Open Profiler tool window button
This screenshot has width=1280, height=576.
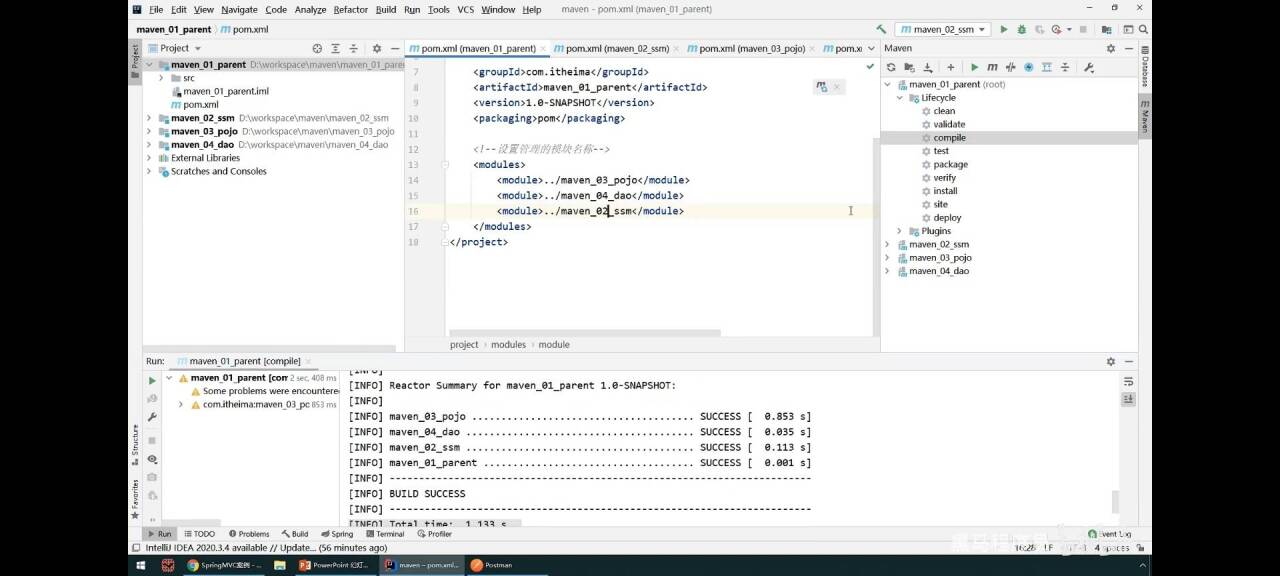[x=434, y=534]
